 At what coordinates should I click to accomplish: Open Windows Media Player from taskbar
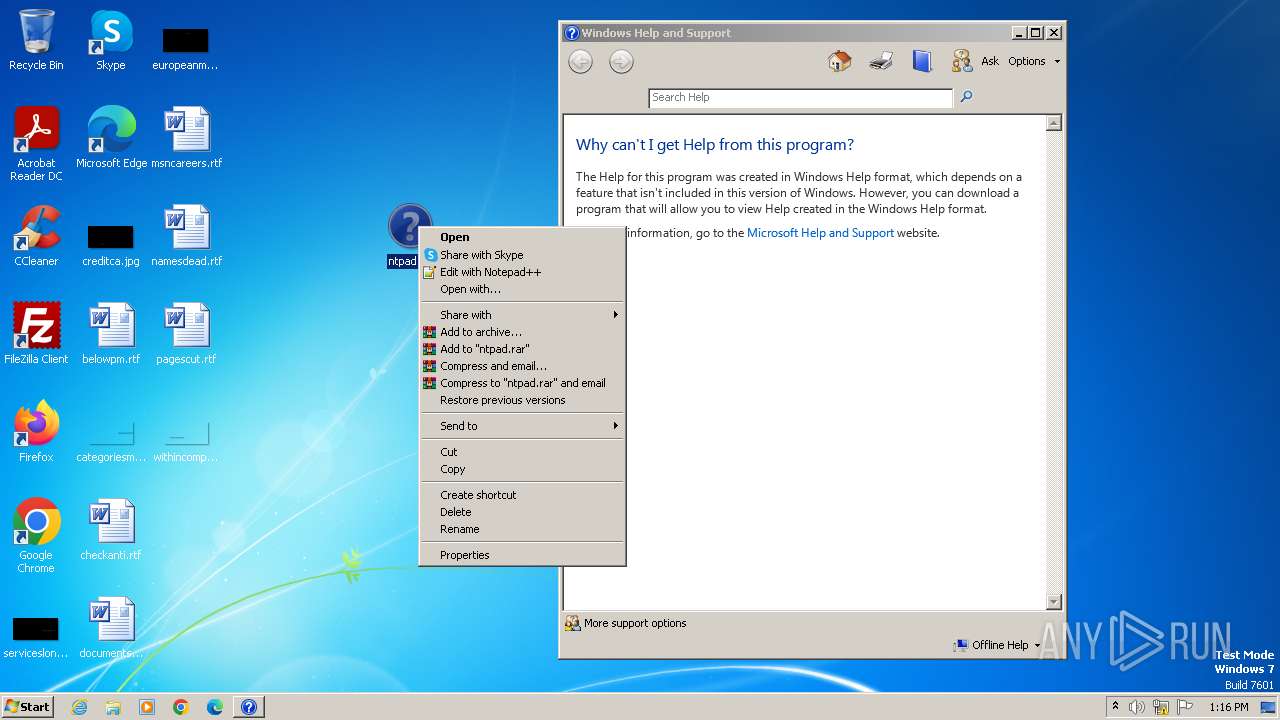(147, 707)
